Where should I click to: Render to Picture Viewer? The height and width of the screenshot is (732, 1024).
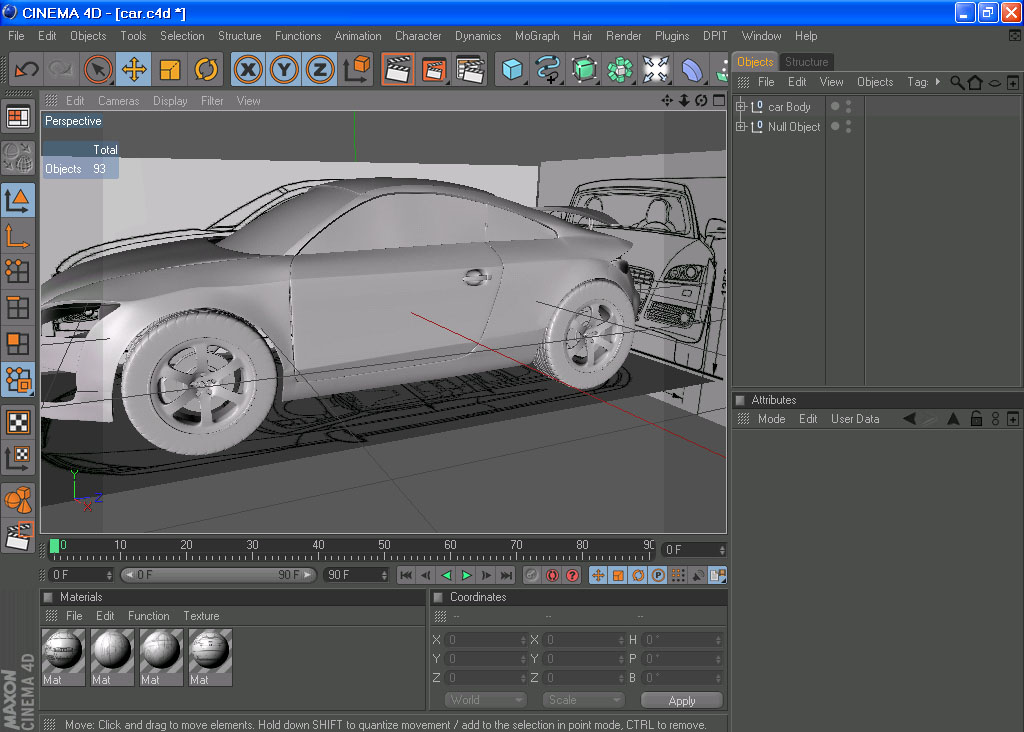pyautogui.click(x=434, y=69)
